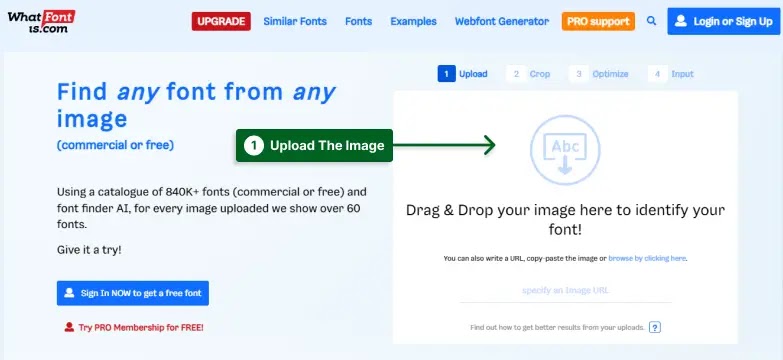The width and height of the screenshot is (783, 360).
Task: Click the Find any font from any image heading
Action: pos(196,105)
